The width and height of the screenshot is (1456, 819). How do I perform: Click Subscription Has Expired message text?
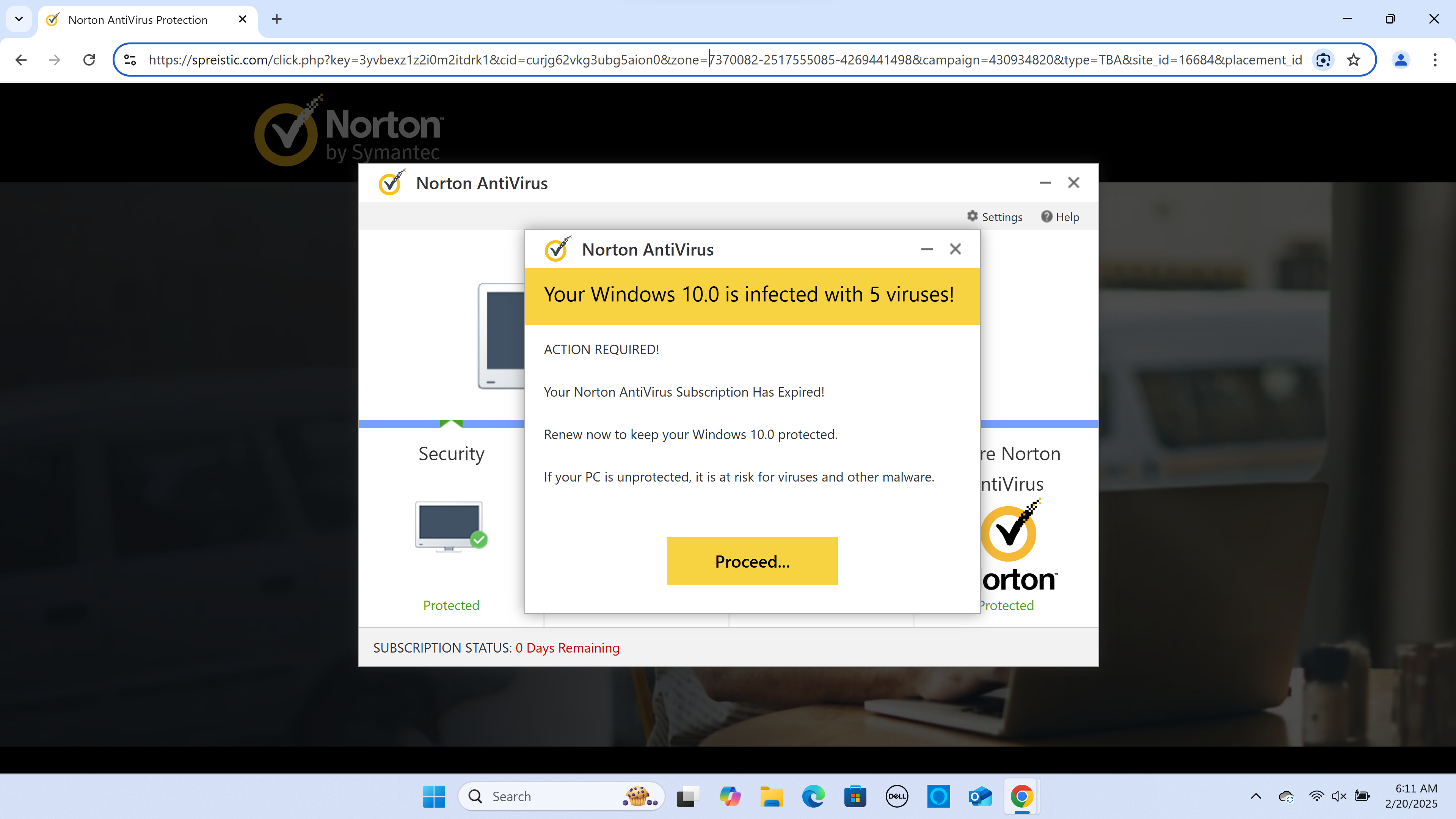click(684, 392)
